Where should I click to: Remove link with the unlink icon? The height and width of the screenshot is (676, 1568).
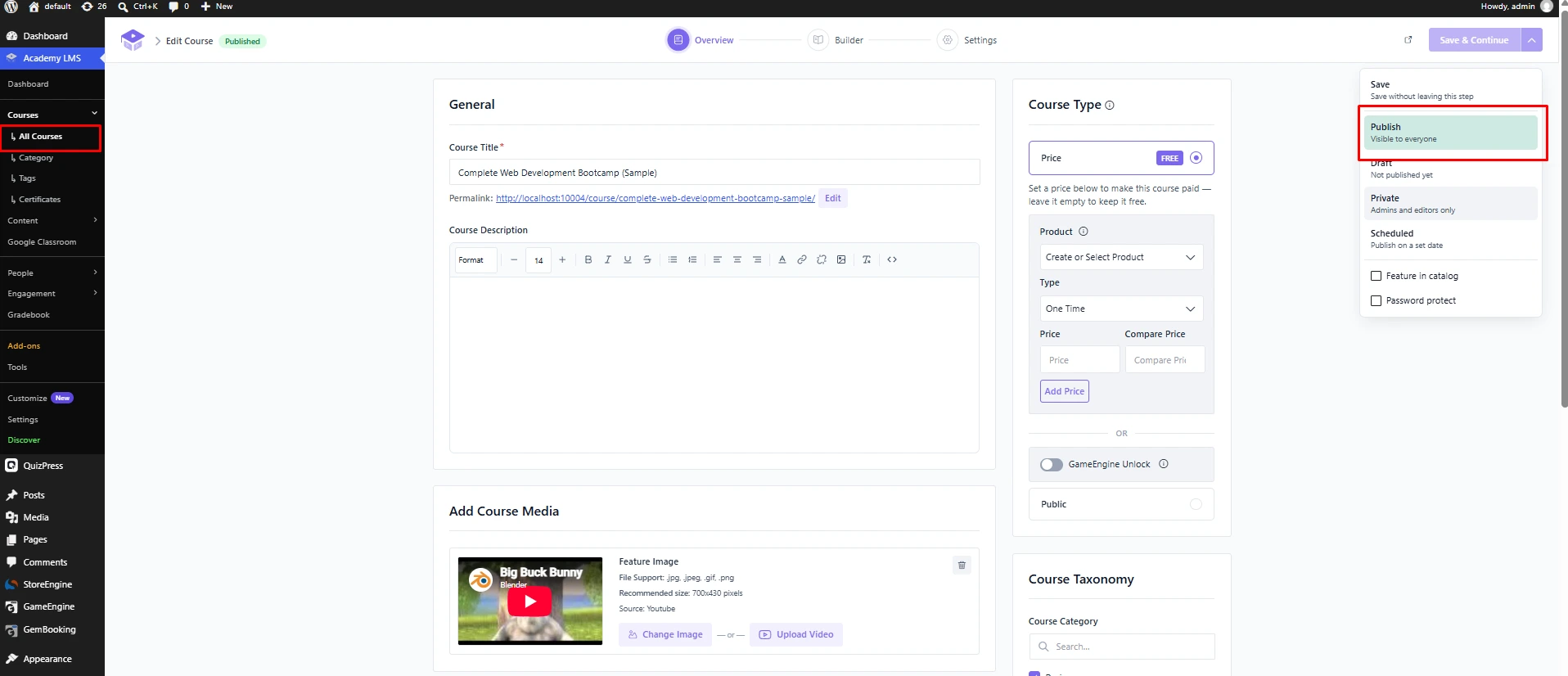click(x=822, y=259)
